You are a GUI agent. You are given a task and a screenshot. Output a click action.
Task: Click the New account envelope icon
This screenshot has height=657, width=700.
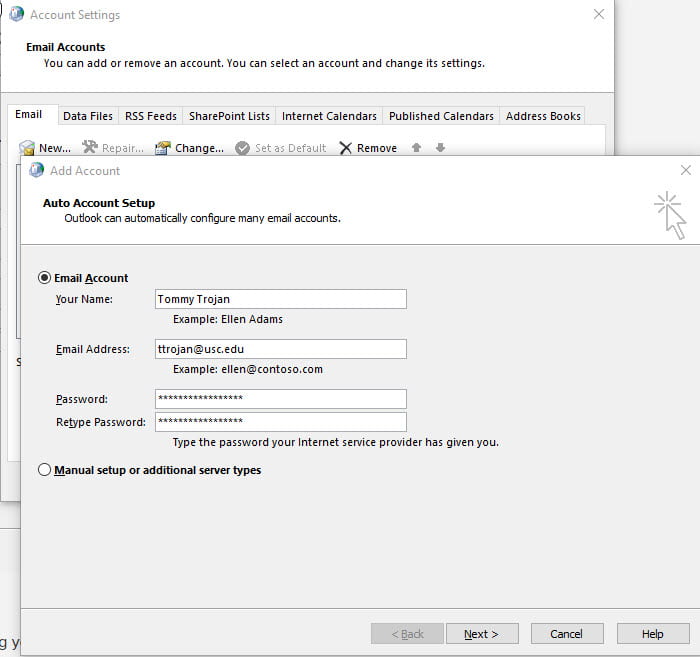pyautogui.click(x=28, y=148)
